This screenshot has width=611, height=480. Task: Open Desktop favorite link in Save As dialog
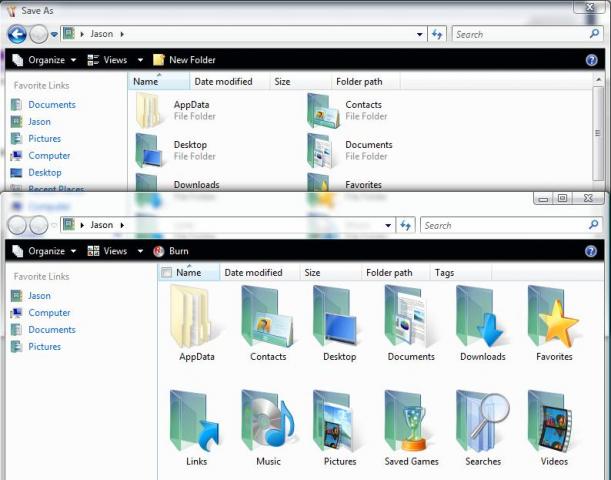coord(36,173)
